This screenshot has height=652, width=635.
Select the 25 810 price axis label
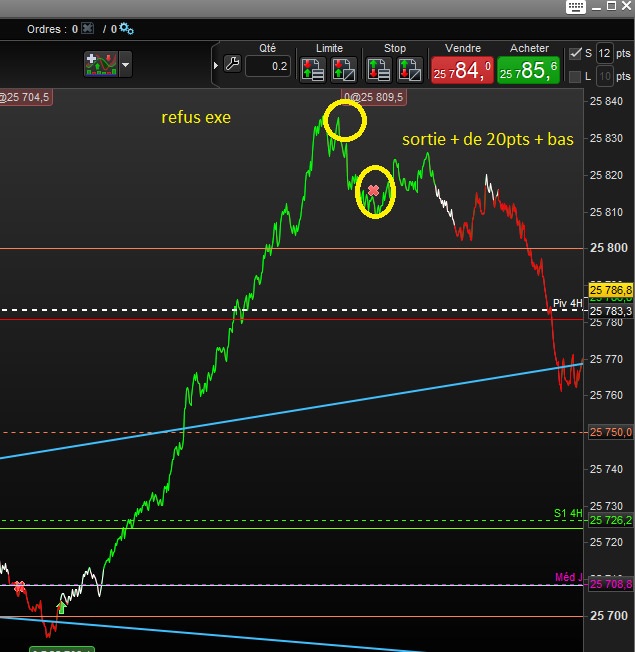(606, 212)
